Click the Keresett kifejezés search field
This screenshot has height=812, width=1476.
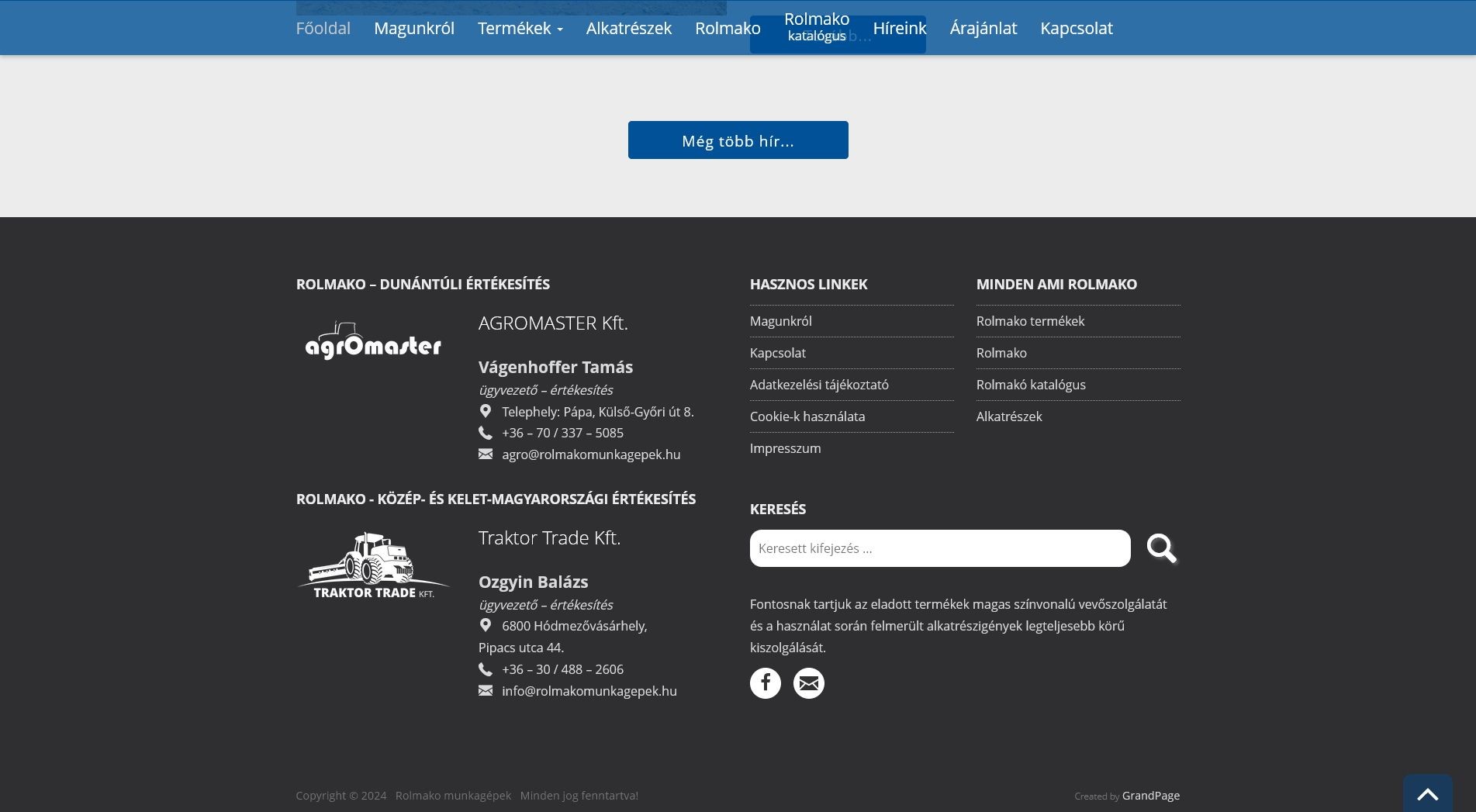click(x=940, y=548)
